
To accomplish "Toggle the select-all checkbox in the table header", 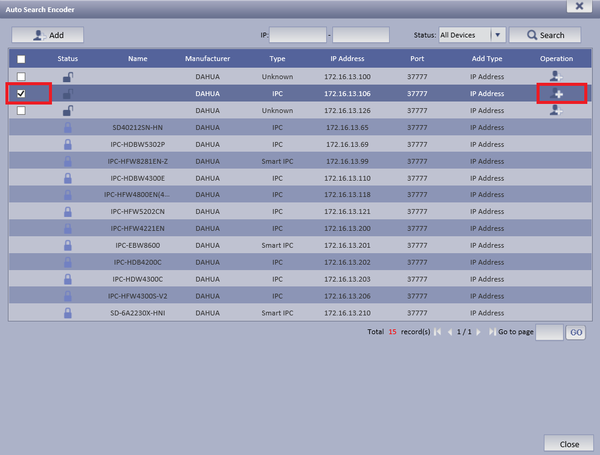I will [x=21, y=59].
